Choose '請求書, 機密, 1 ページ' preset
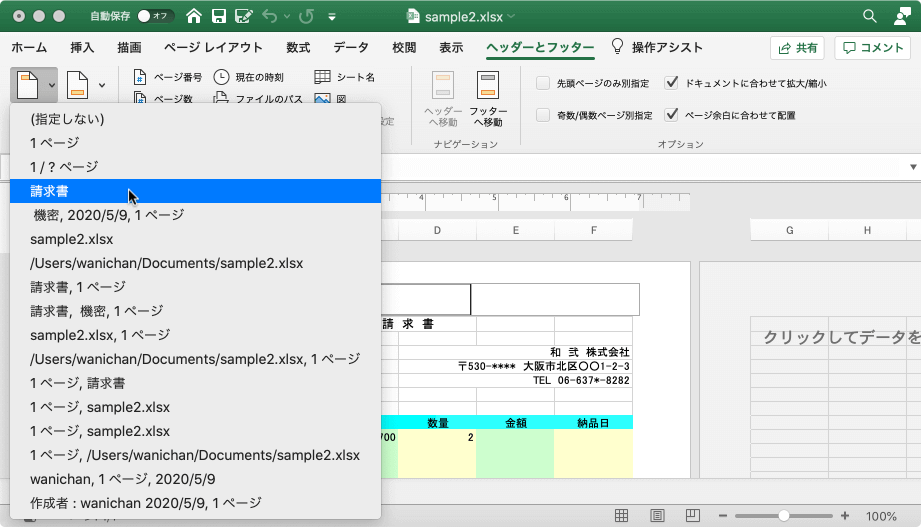The image size is (921, 527). click(x=195, y=311)
